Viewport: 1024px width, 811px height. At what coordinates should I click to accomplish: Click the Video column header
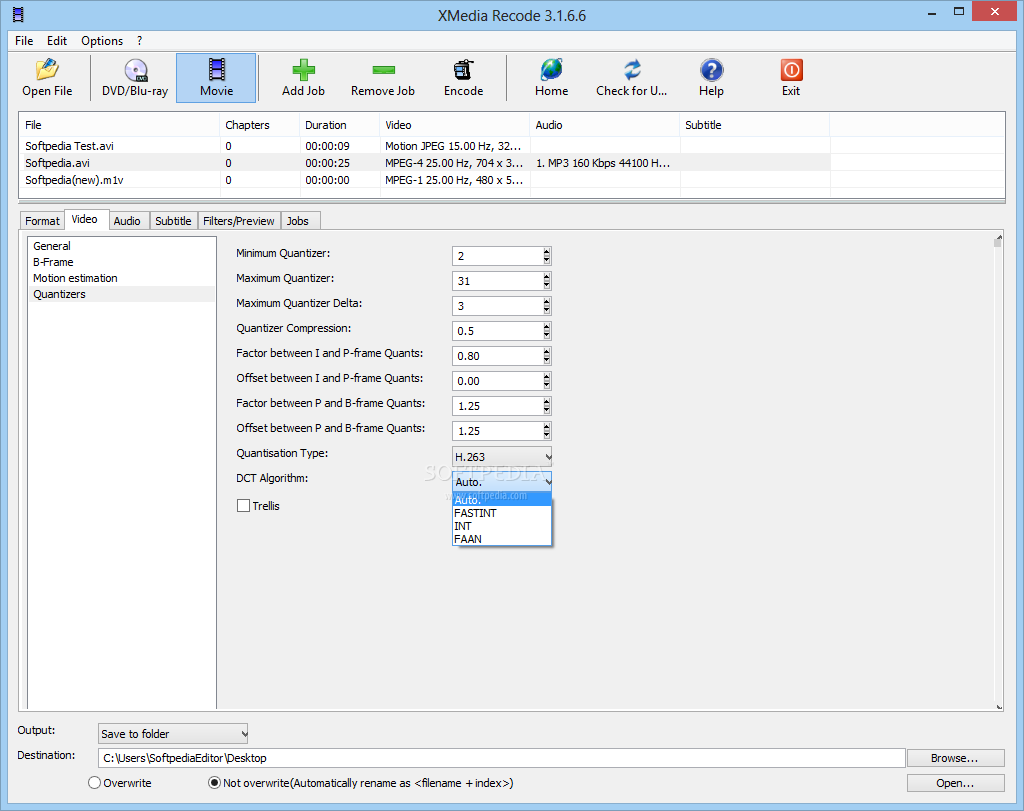[x=455, y=125]
